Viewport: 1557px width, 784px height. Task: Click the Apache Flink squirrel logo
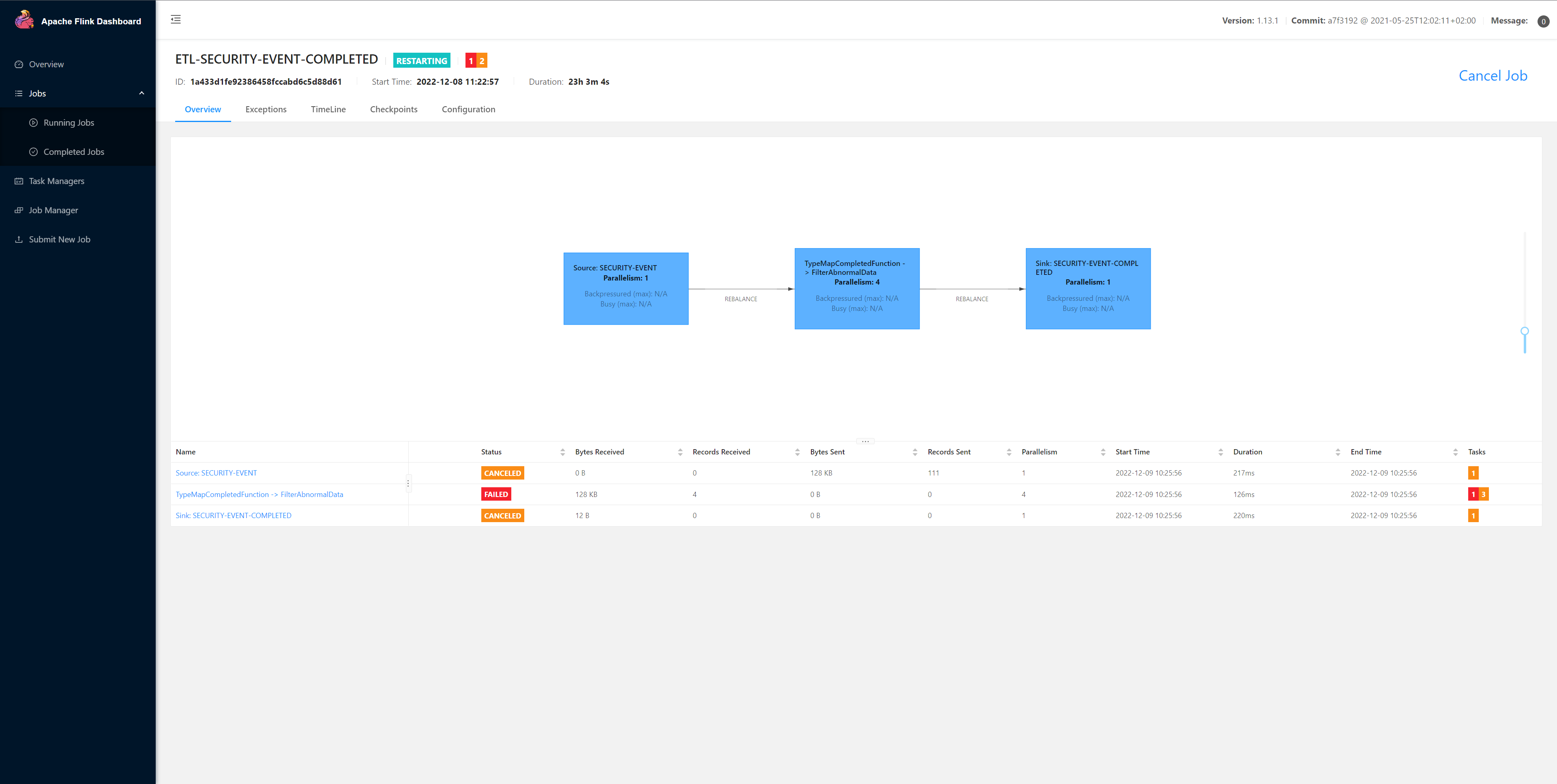pyautogui.click(x=24, y=20)
